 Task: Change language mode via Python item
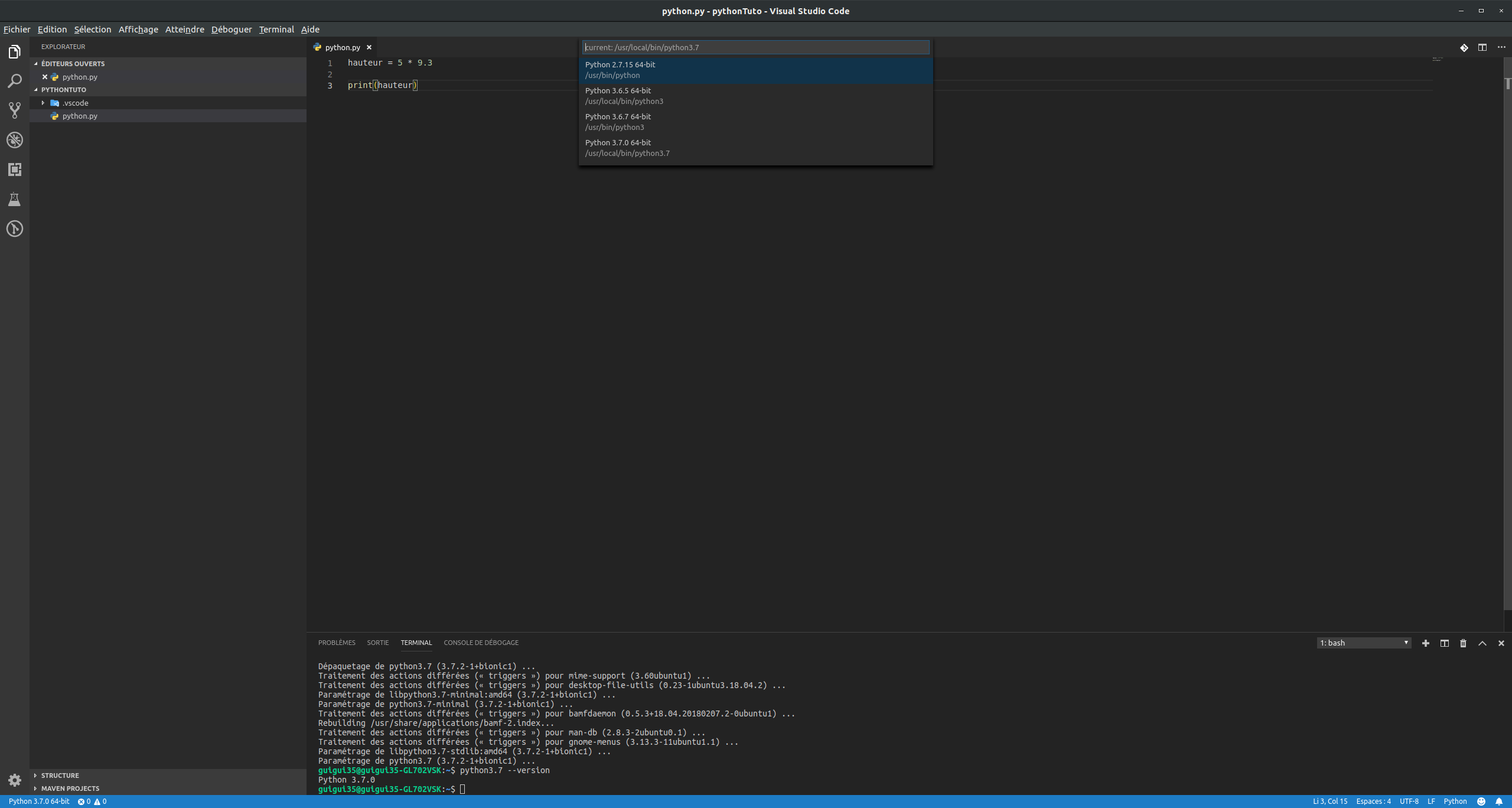tap(1455, 802)
